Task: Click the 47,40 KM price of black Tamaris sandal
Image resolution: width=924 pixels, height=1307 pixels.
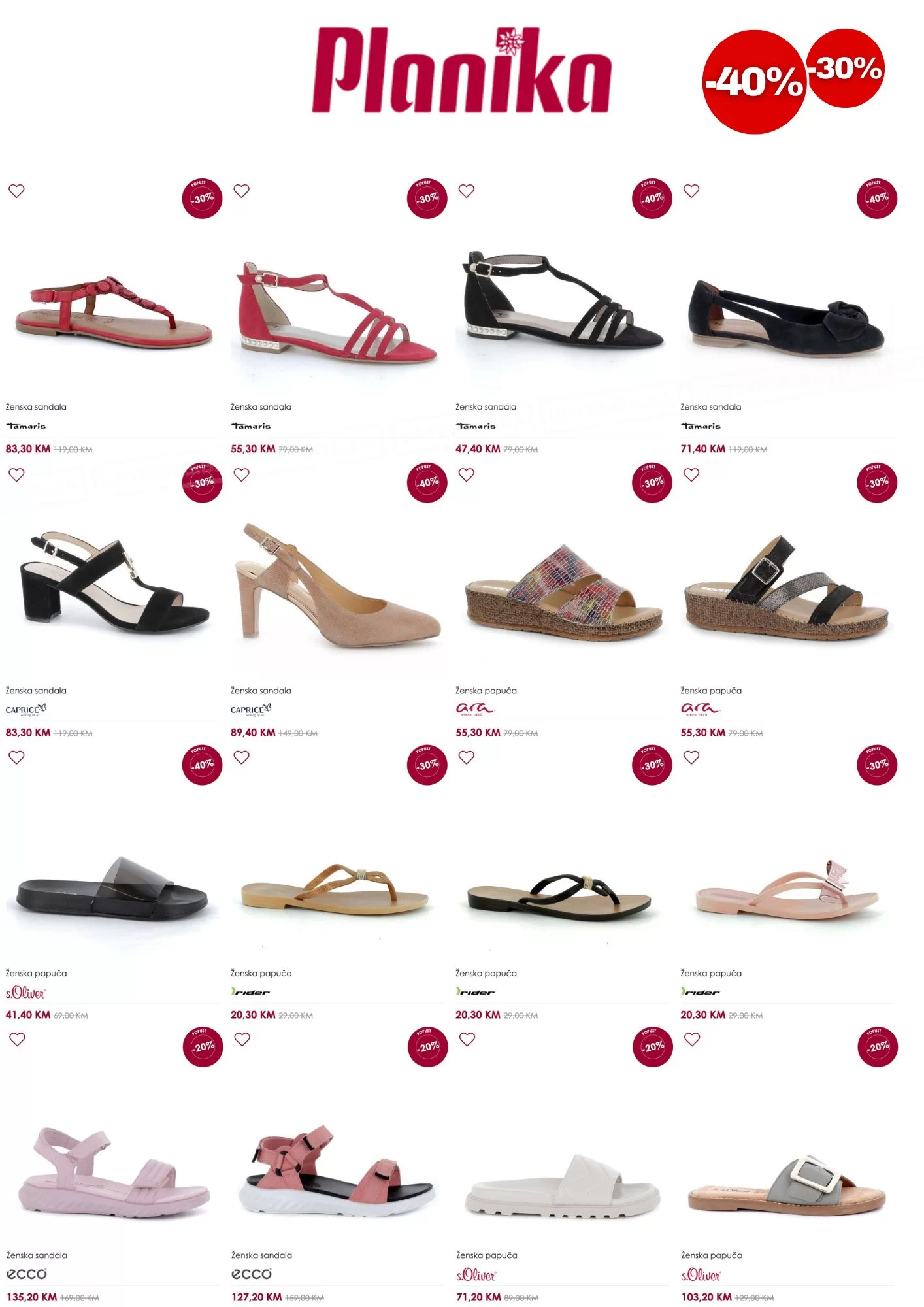Action: 478,449
